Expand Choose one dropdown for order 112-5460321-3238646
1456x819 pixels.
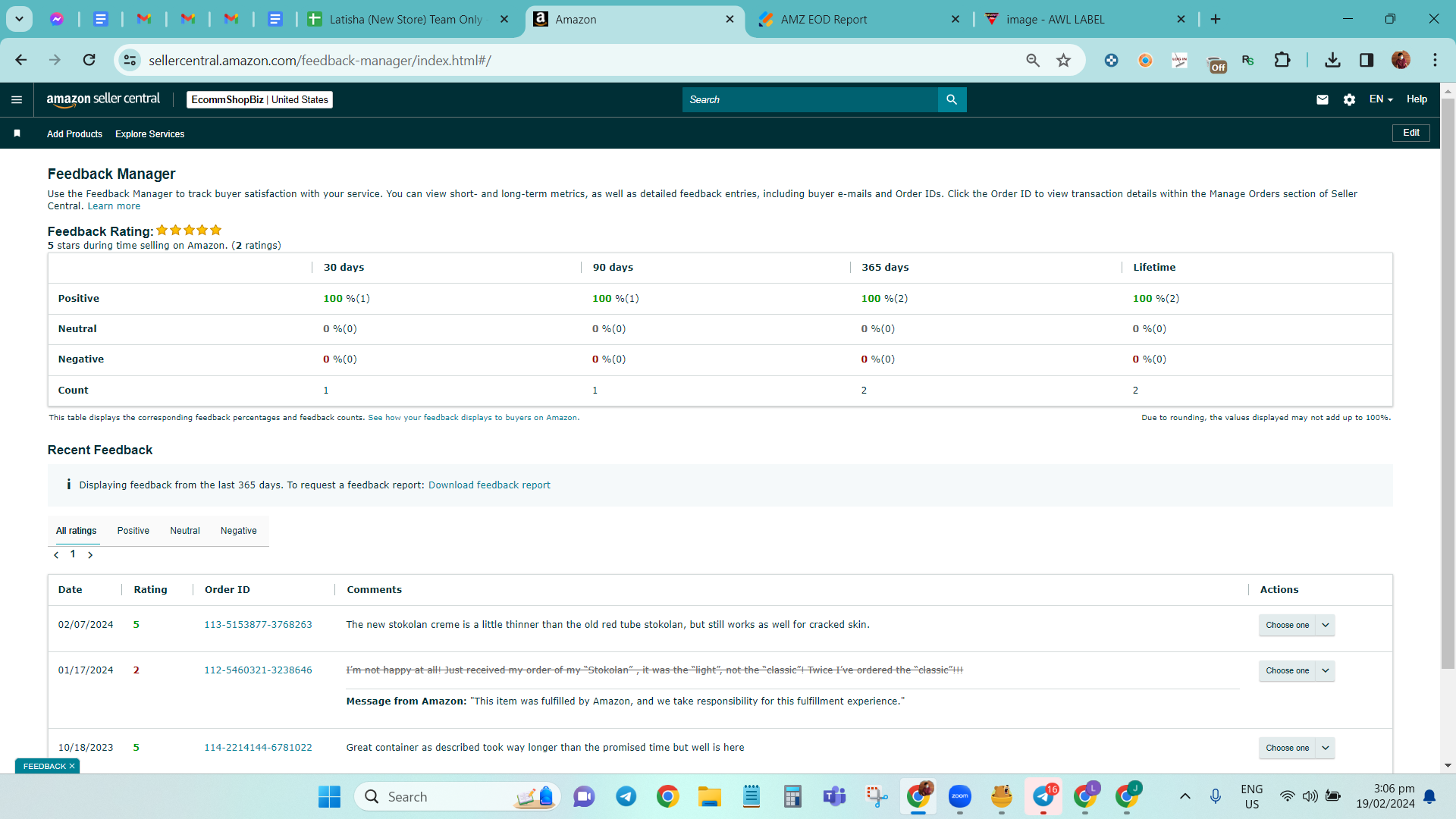[x=1325, y=671]
